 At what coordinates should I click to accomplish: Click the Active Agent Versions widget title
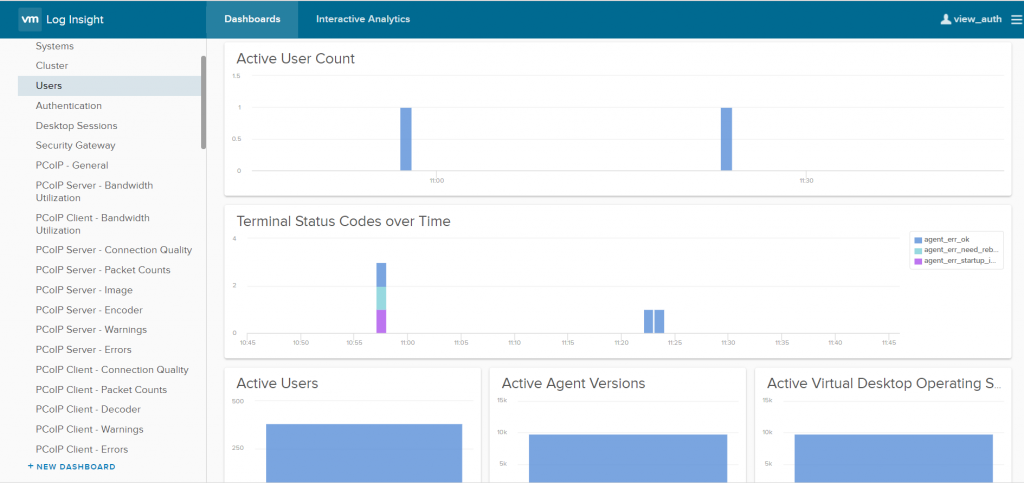[x=573, y=383]
